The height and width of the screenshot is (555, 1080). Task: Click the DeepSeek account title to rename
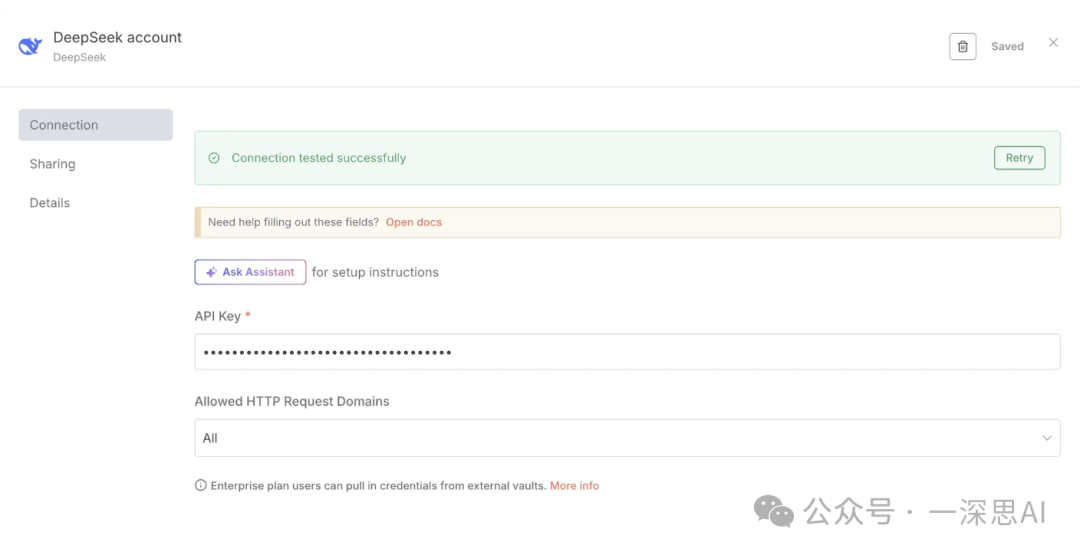pos(117,37)
